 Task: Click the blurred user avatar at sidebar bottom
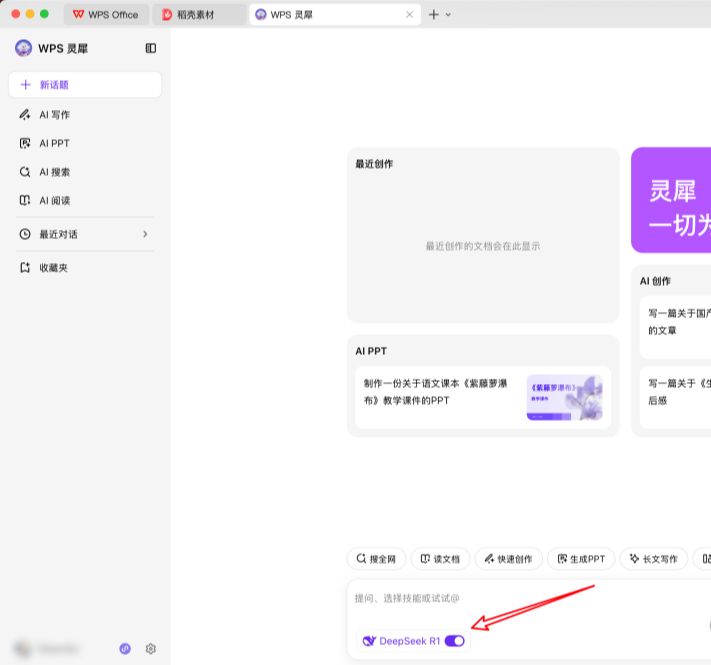(22, 649)
